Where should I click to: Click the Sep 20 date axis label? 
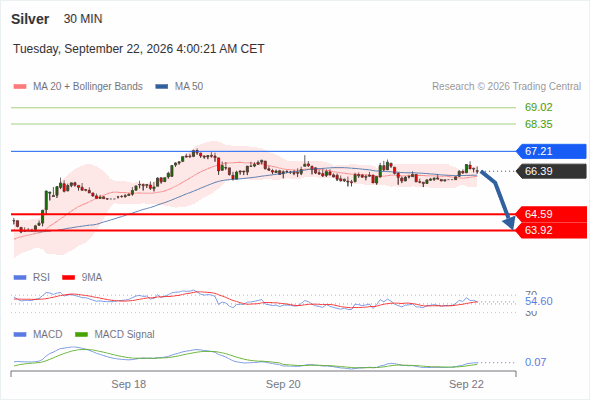283,384
